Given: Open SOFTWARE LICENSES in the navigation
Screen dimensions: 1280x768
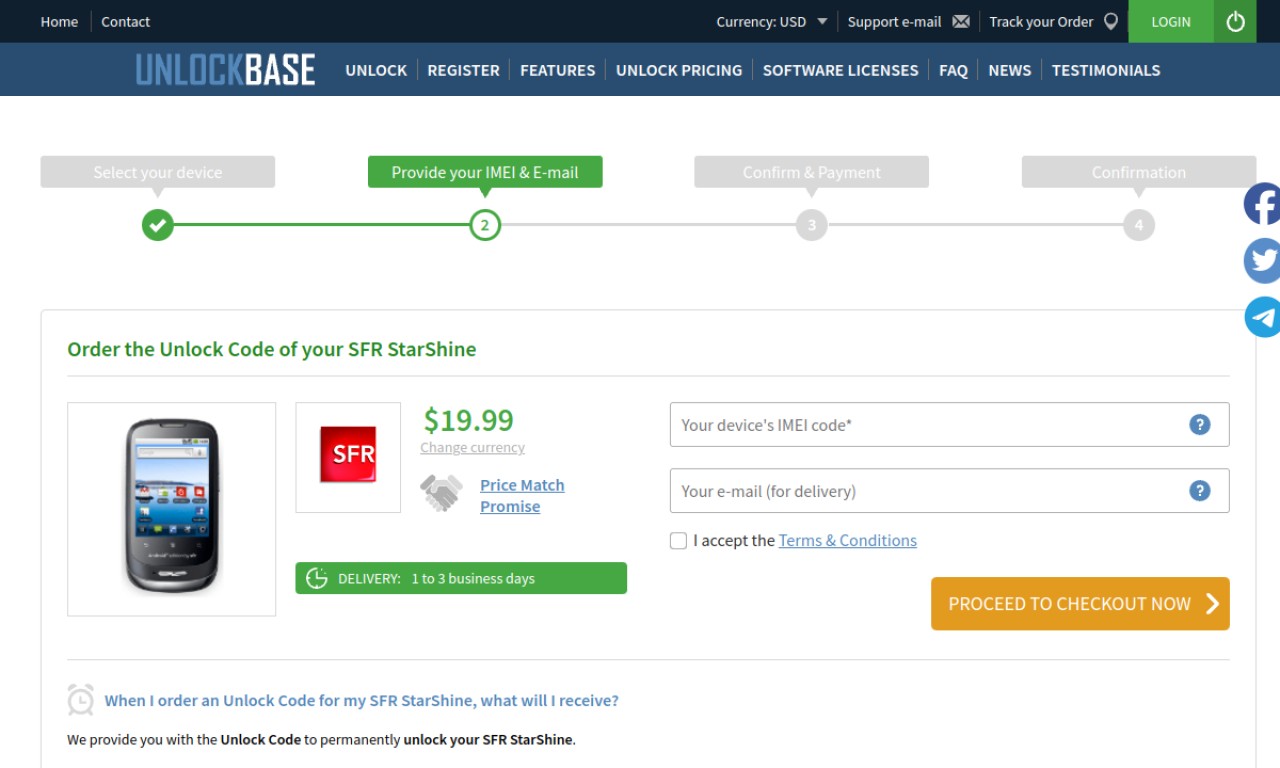Looking at the screenshot, I should [840, 70].
